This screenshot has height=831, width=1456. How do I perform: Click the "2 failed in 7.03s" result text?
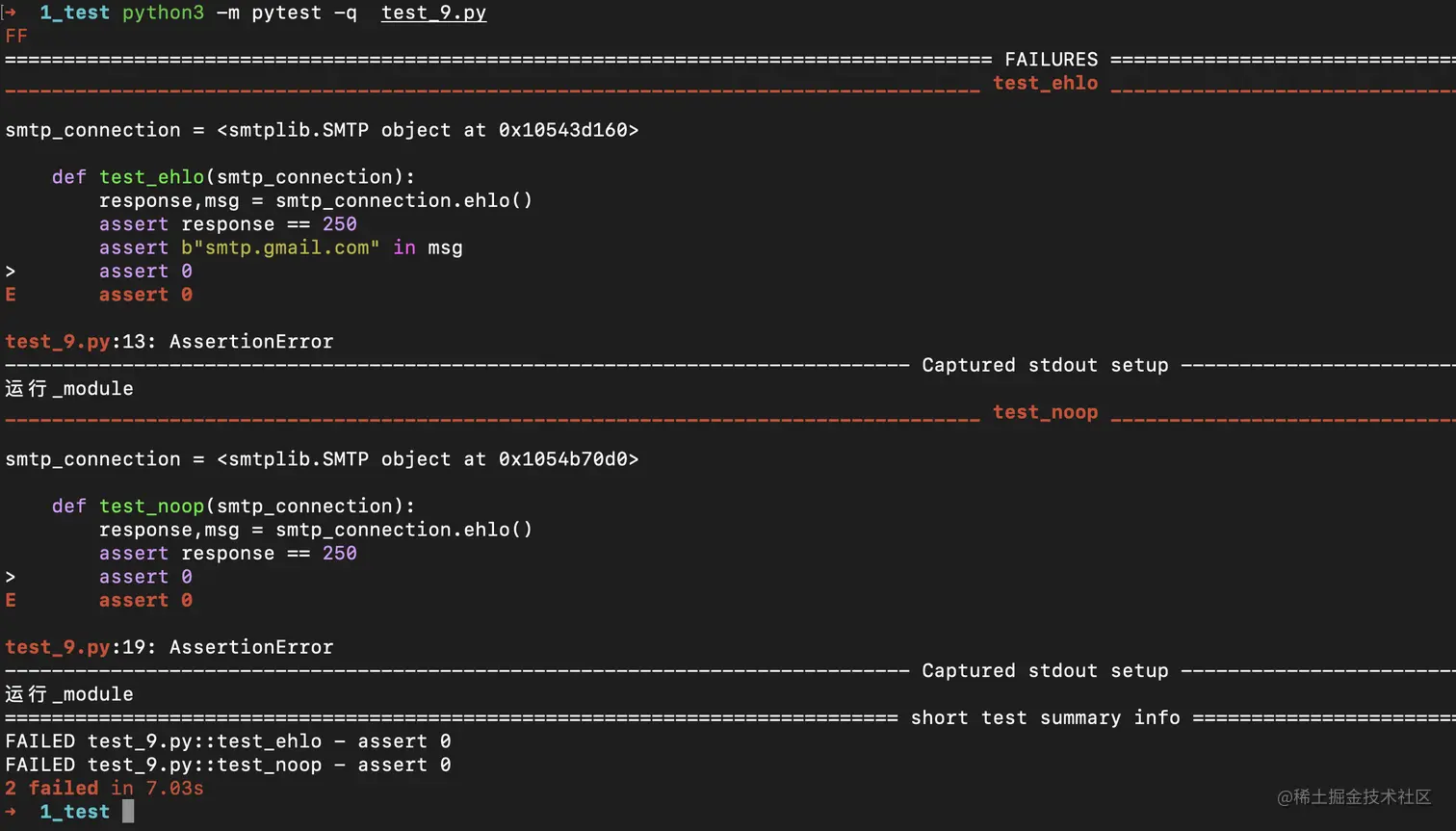pyautogui.click(x=104, y=789)
